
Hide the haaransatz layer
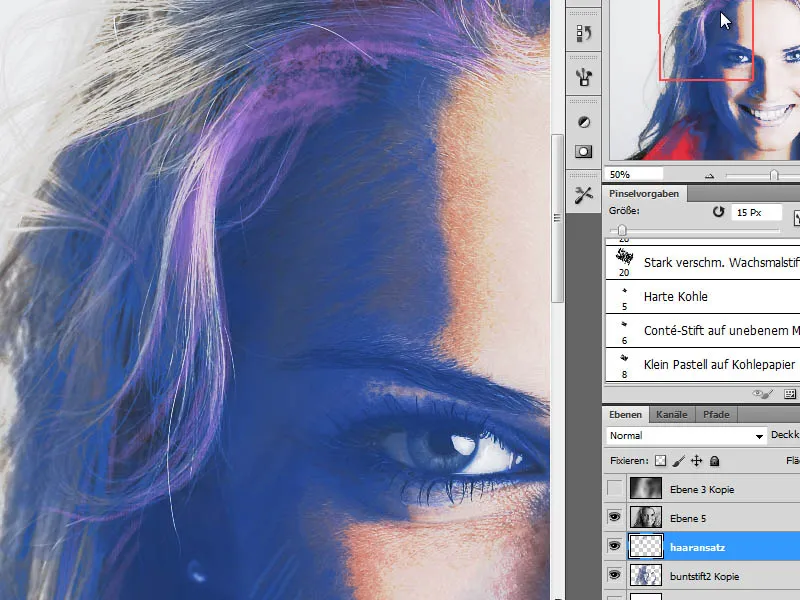pyautogui.click(x=614, y=546)
